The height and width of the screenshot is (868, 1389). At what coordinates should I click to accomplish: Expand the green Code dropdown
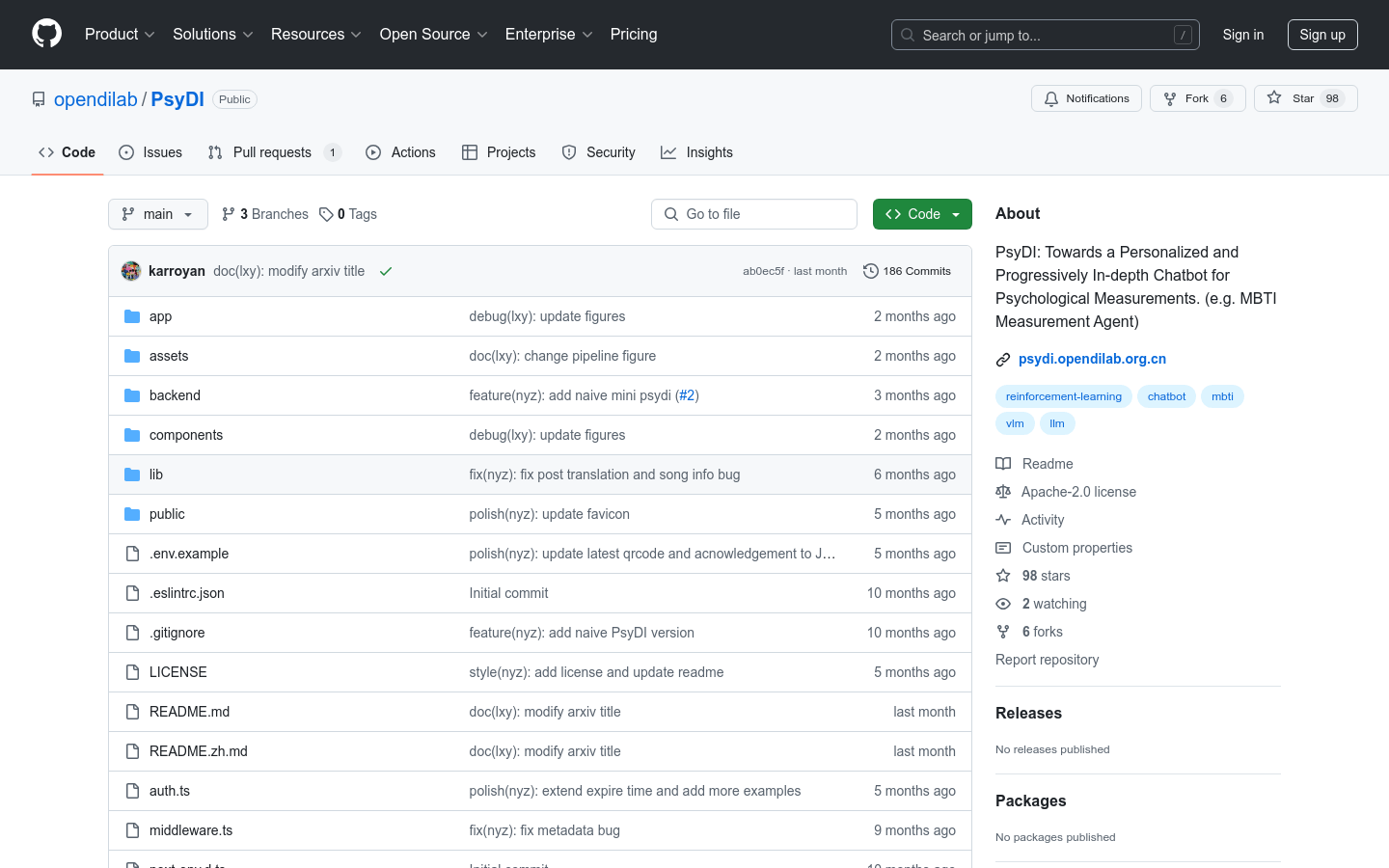point(922,214)
